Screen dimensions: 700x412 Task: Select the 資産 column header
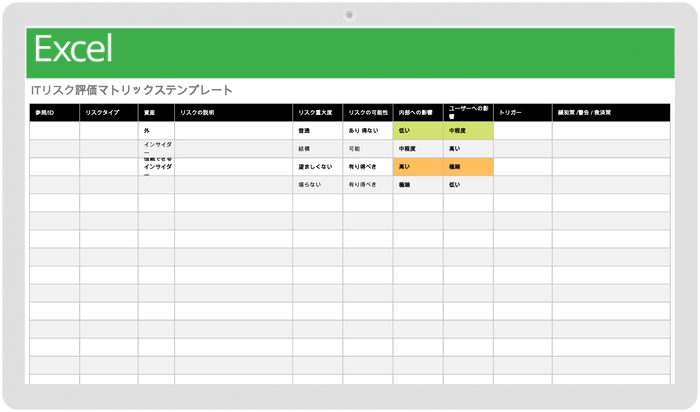point(156,112)
